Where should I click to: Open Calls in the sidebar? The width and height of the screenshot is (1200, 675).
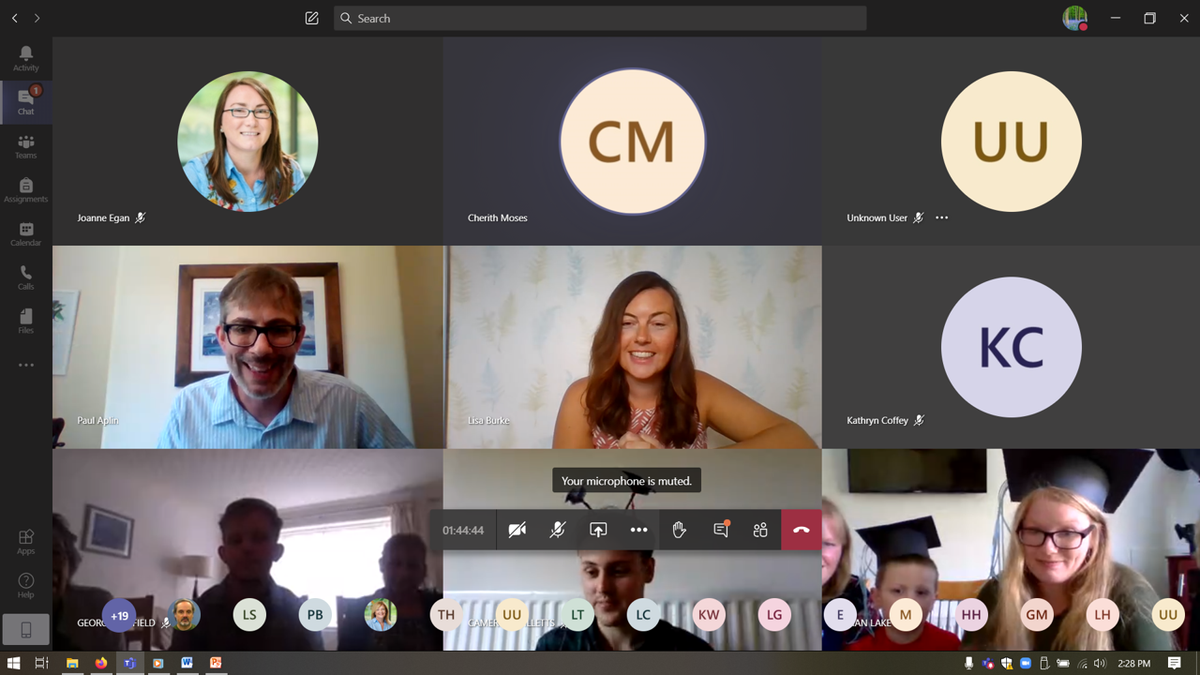(26, 277)
